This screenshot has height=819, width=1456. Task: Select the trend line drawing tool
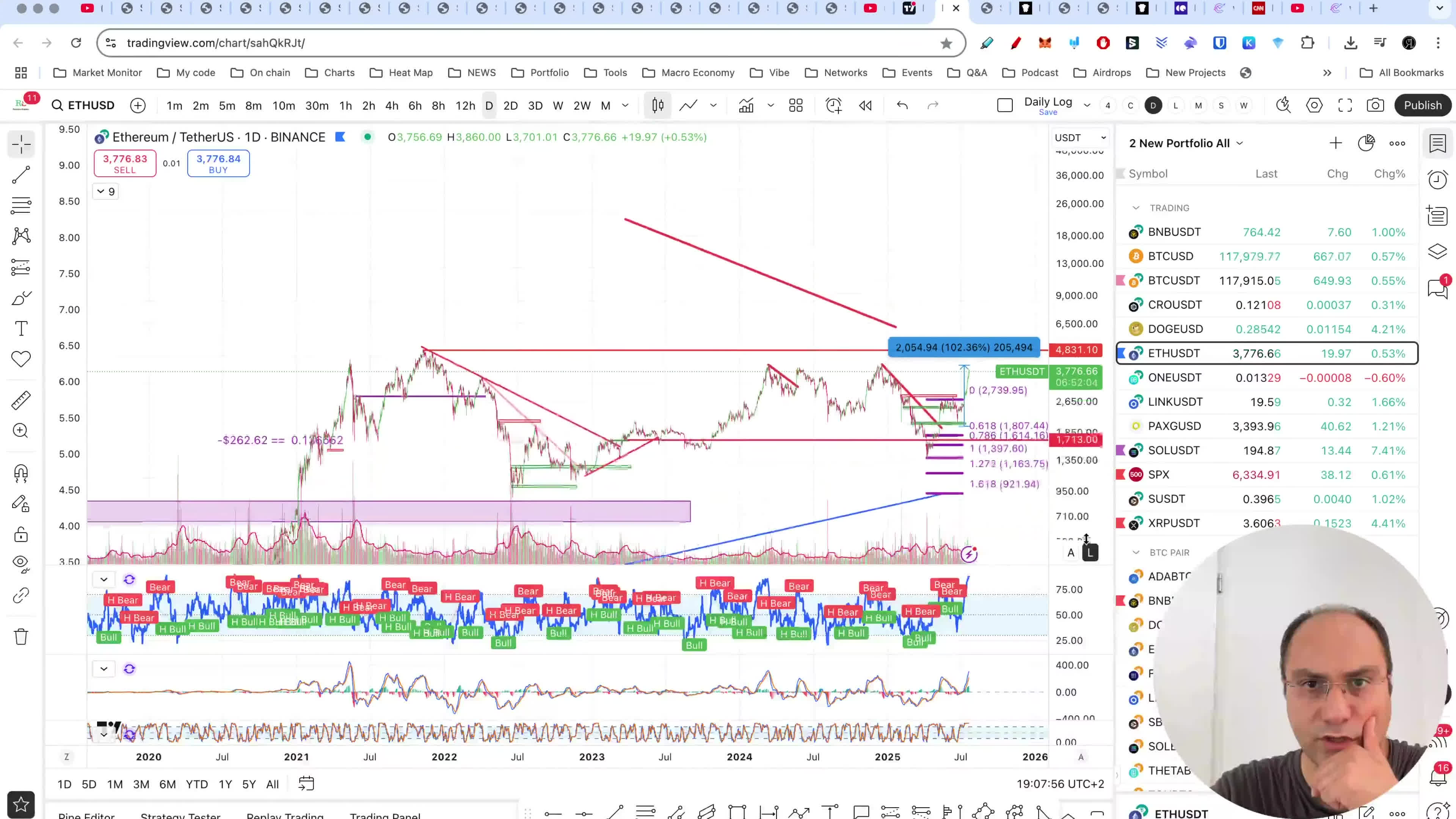[21, 175]
